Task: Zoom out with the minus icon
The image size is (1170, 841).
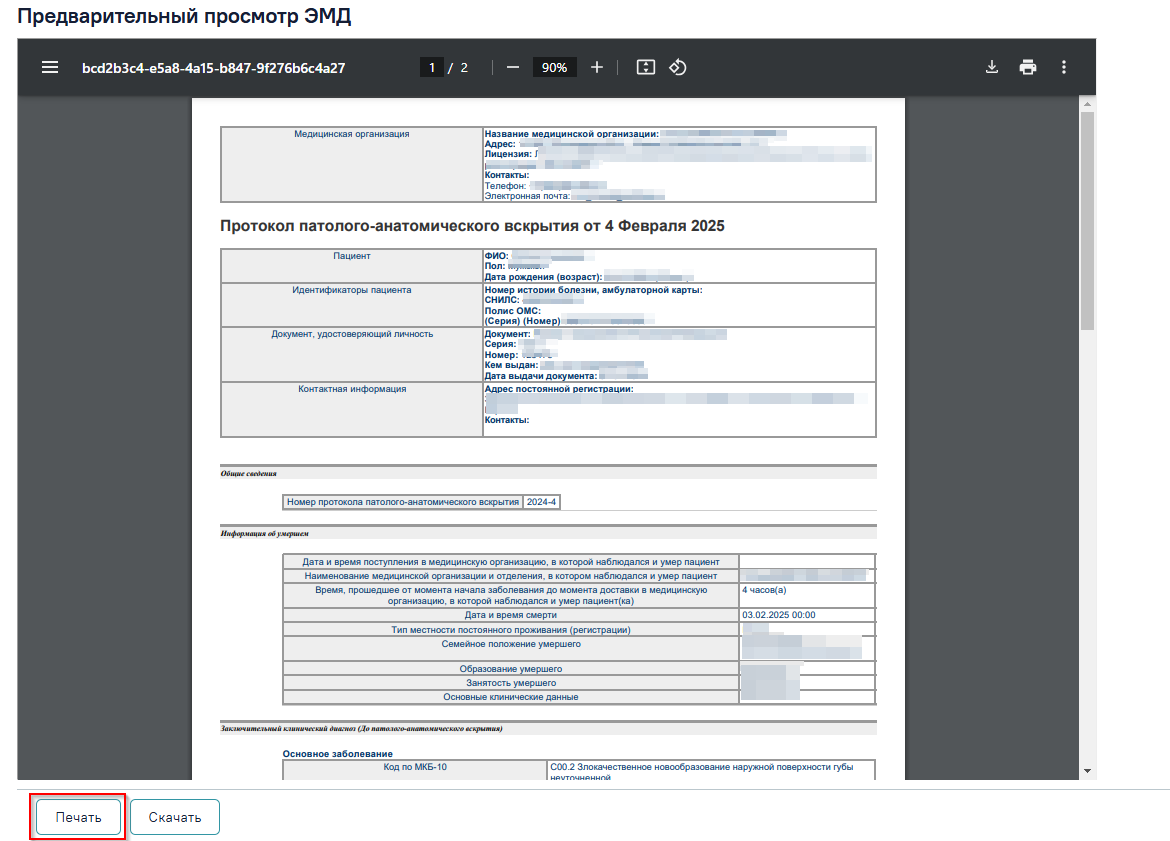Action: click(513, 67)
